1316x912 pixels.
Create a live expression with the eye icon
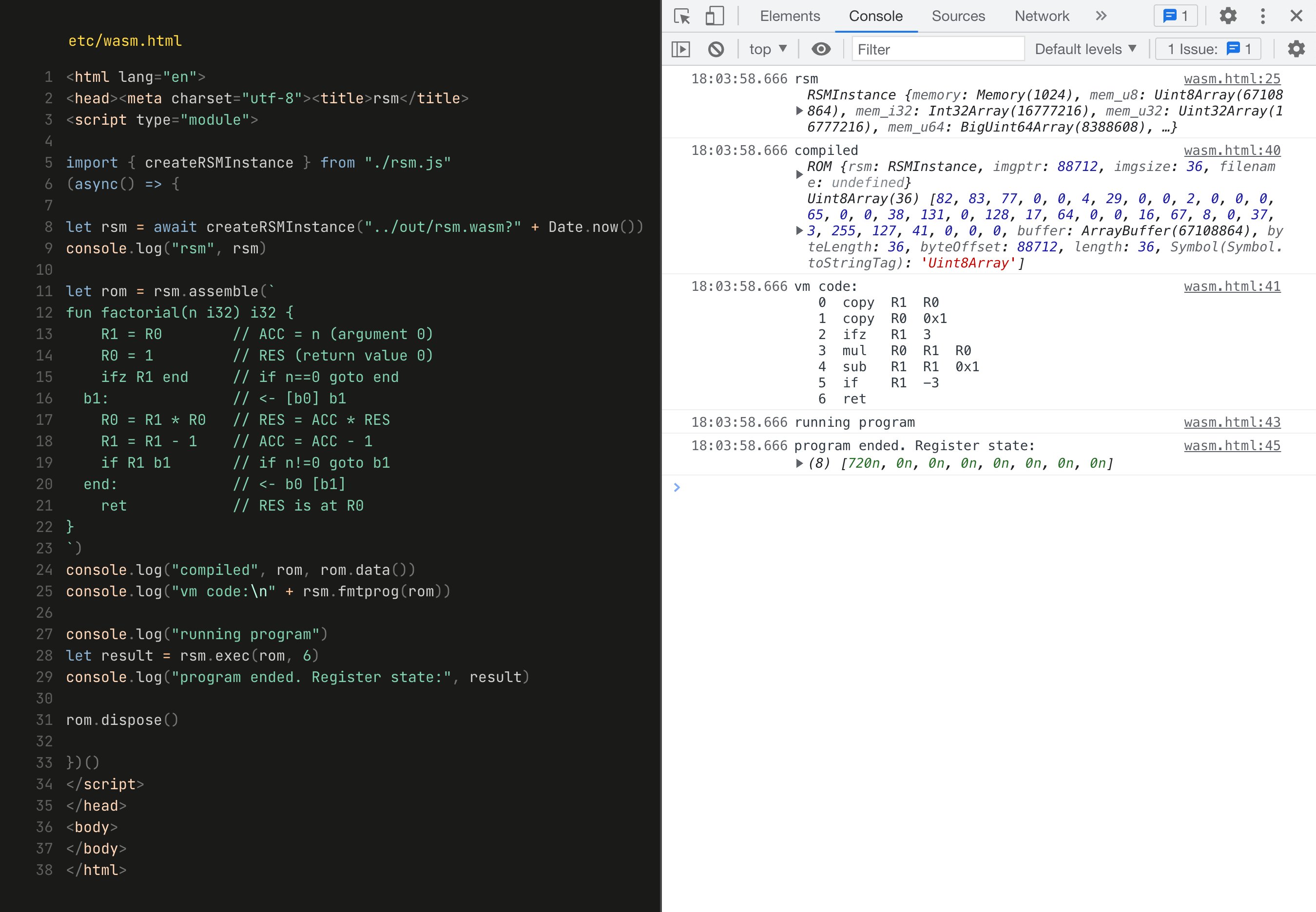pos(821,49)
